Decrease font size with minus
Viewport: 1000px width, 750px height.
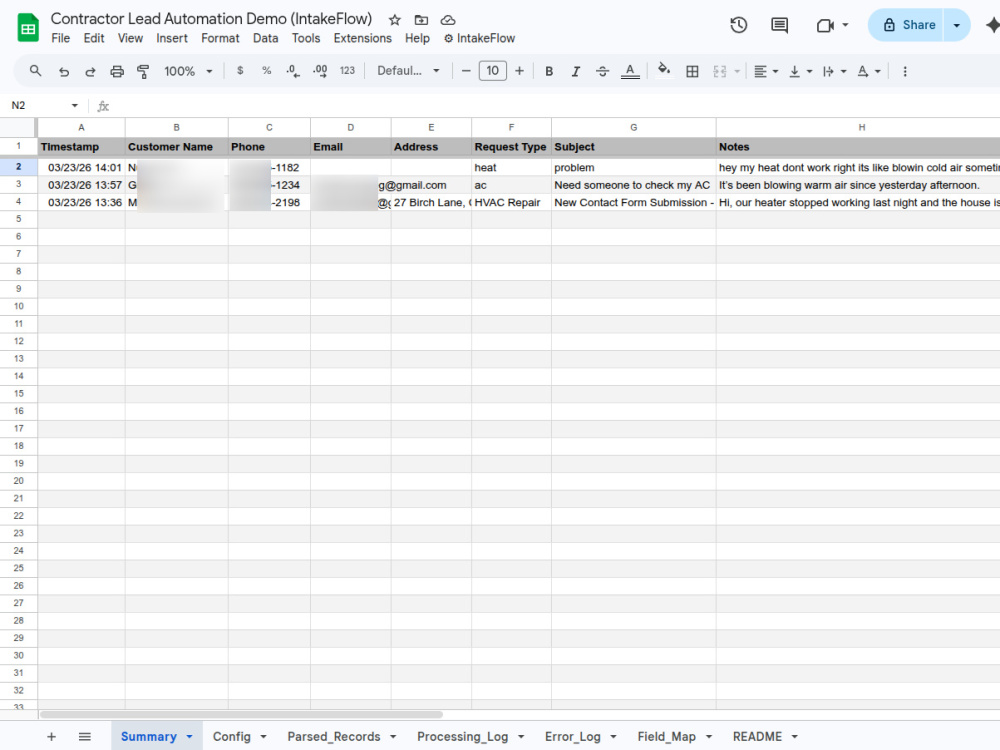(466, 71)
